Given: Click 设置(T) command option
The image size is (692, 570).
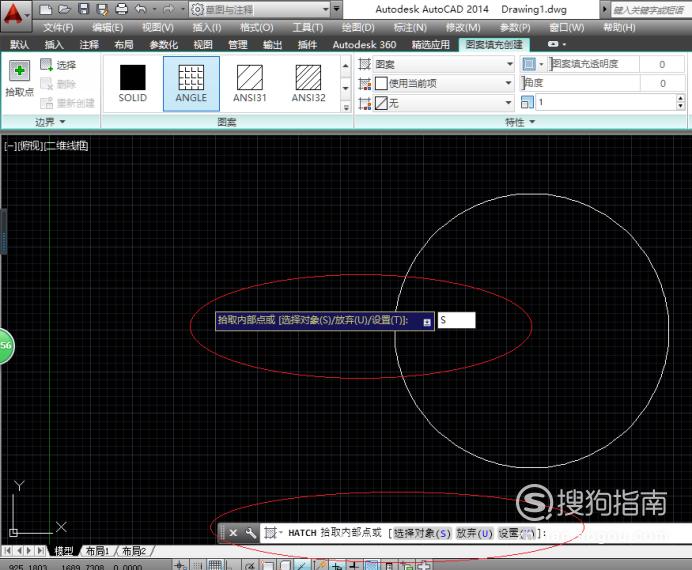Looking at the screenshot, I should [517, 533].
